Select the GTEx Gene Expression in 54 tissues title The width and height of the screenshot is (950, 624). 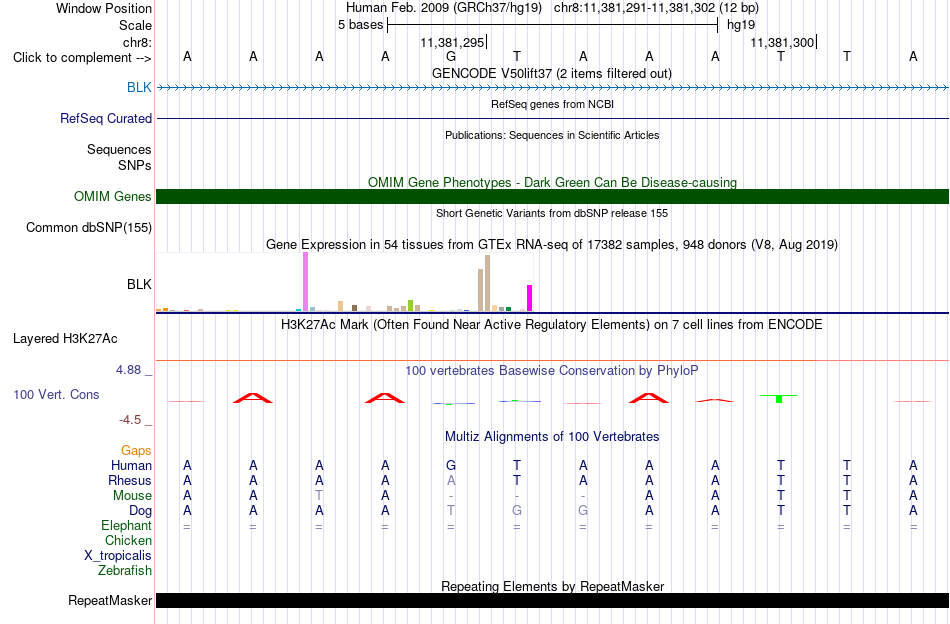pyautogui.click(x=552, y=245)
